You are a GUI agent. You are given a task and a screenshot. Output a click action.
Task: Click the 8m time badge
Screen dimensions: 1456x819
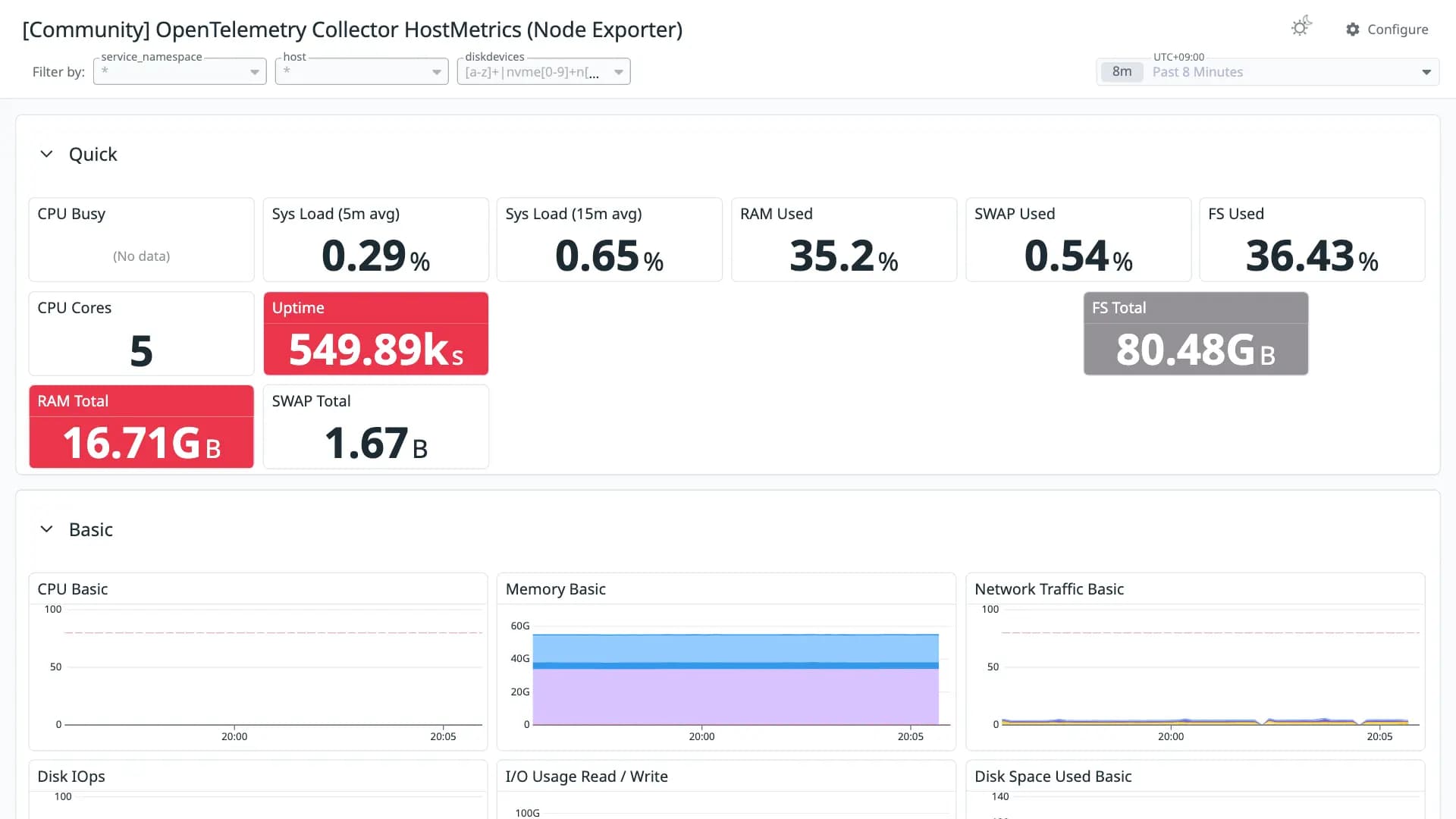point(1122,72)
